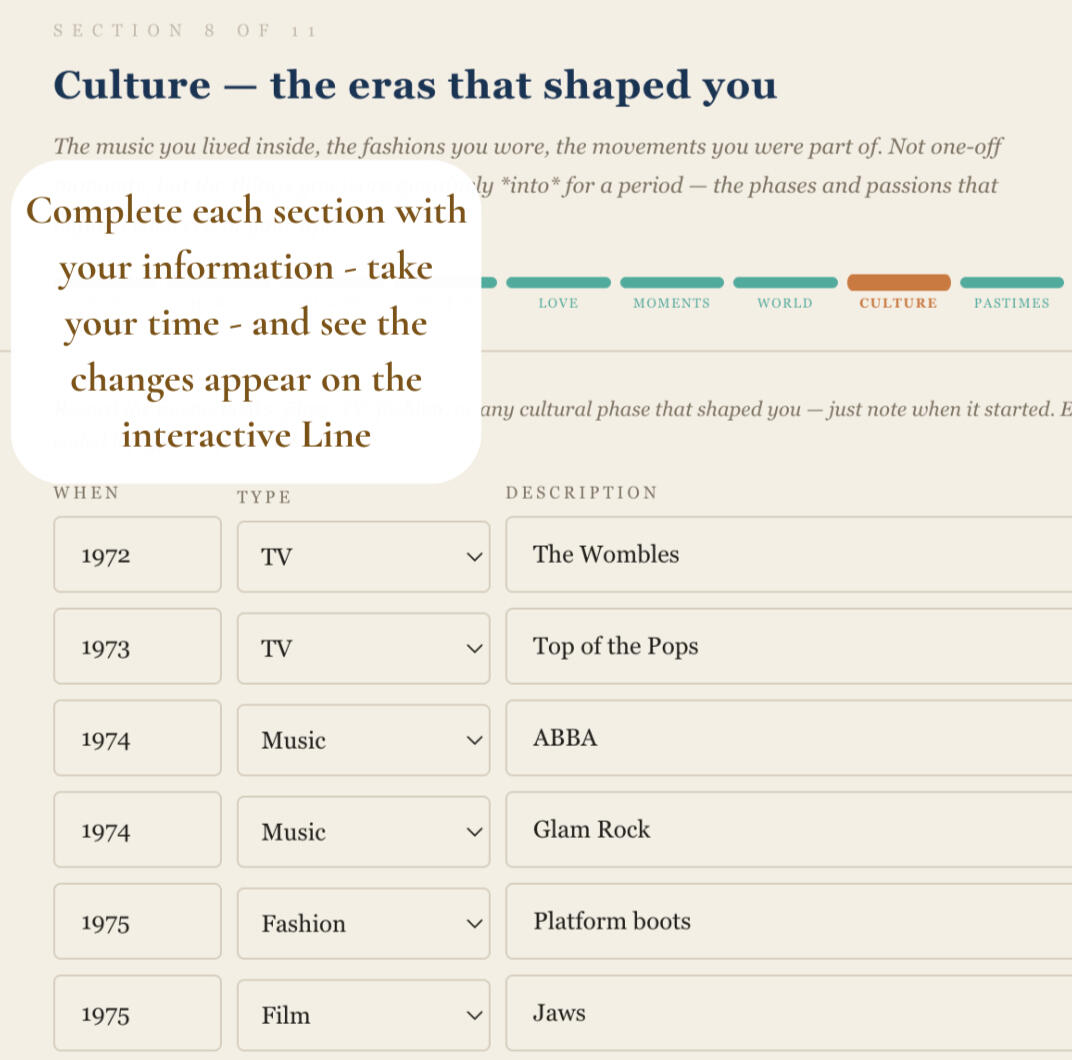Edit the Glam Rock description field
The width and height of the screenshot is (1072, 1060).
click(x=789, y=830)
